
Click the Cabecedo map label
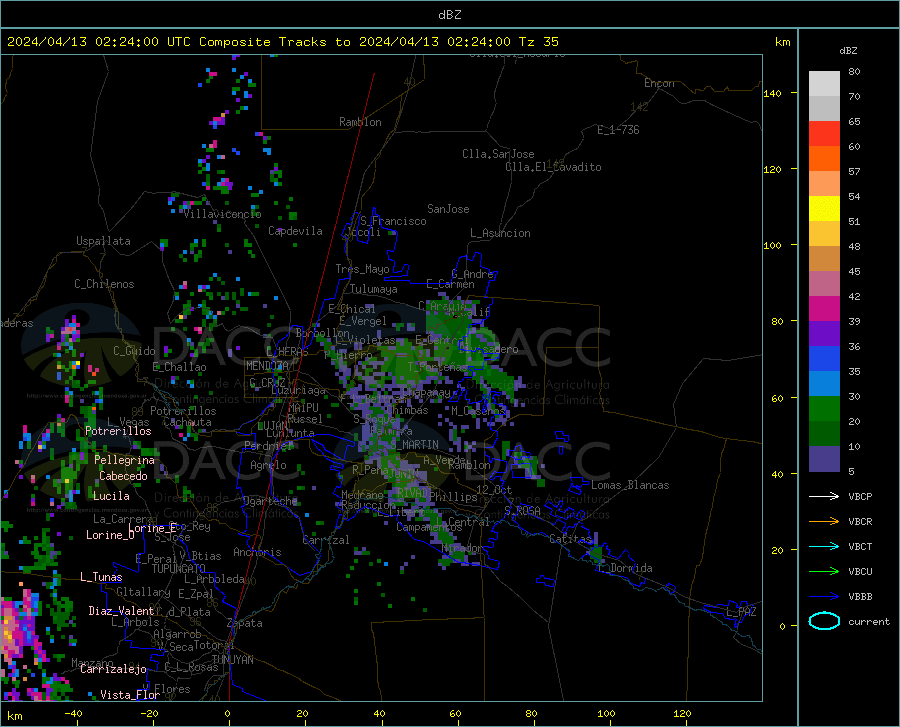(x=123, y=476)
